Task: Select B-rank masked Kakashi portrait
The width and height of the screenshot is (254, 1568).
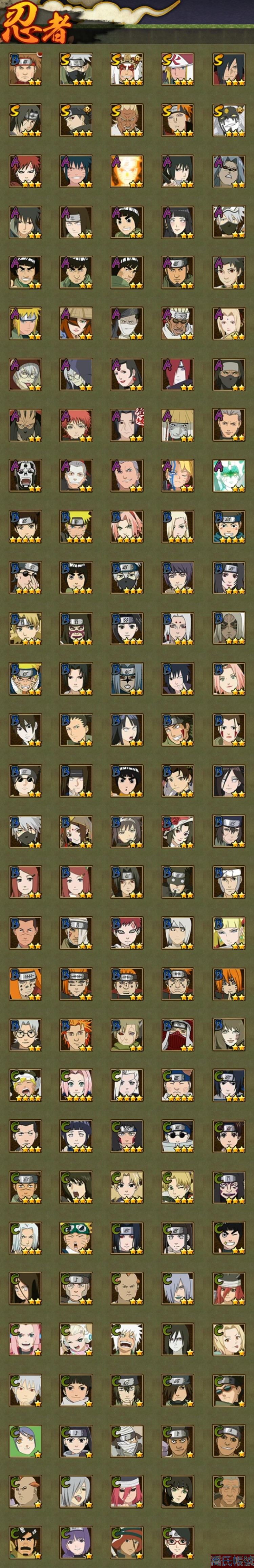Action: click(127, 578)
